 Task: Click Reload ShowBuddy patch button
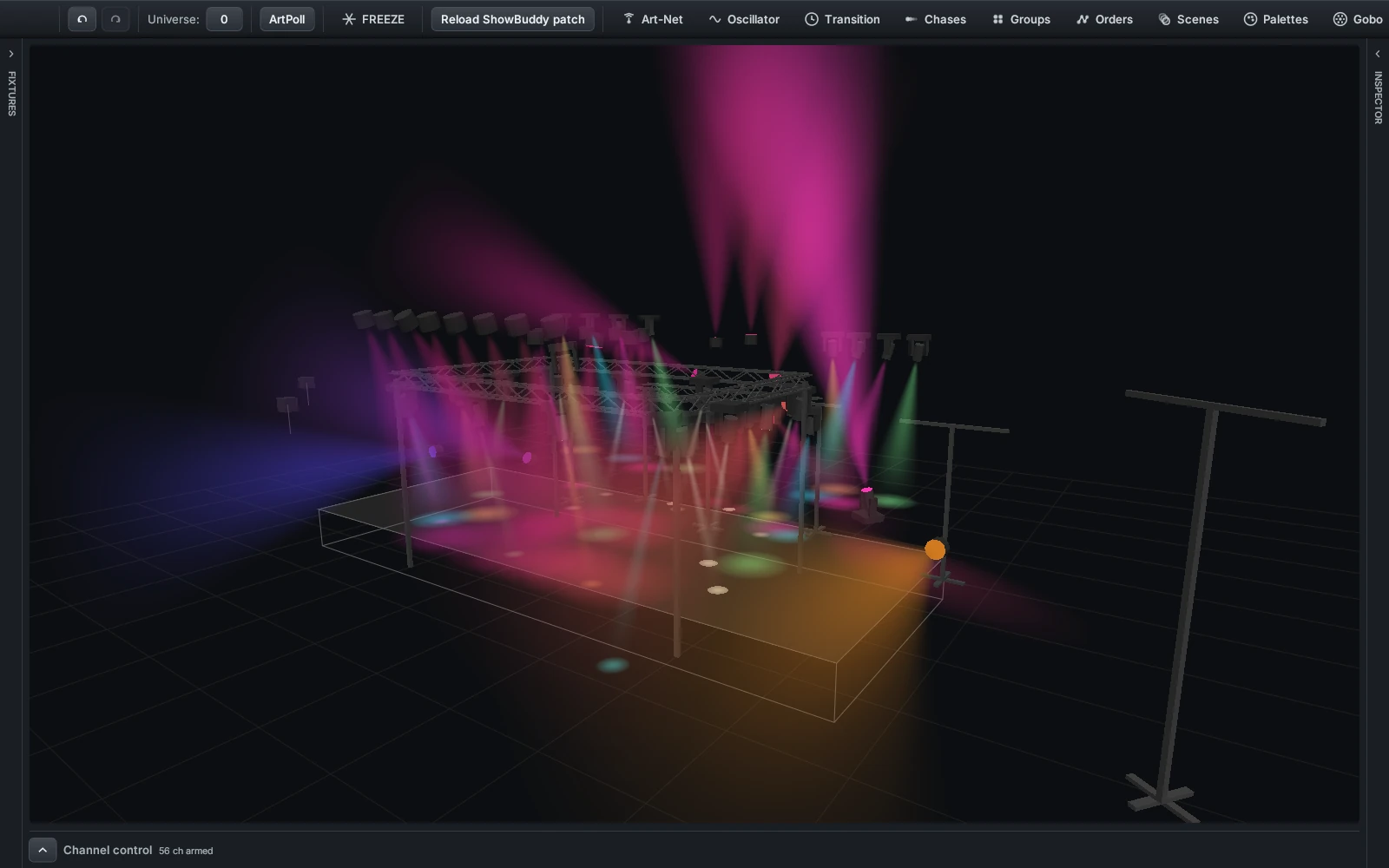coord(513,19)
